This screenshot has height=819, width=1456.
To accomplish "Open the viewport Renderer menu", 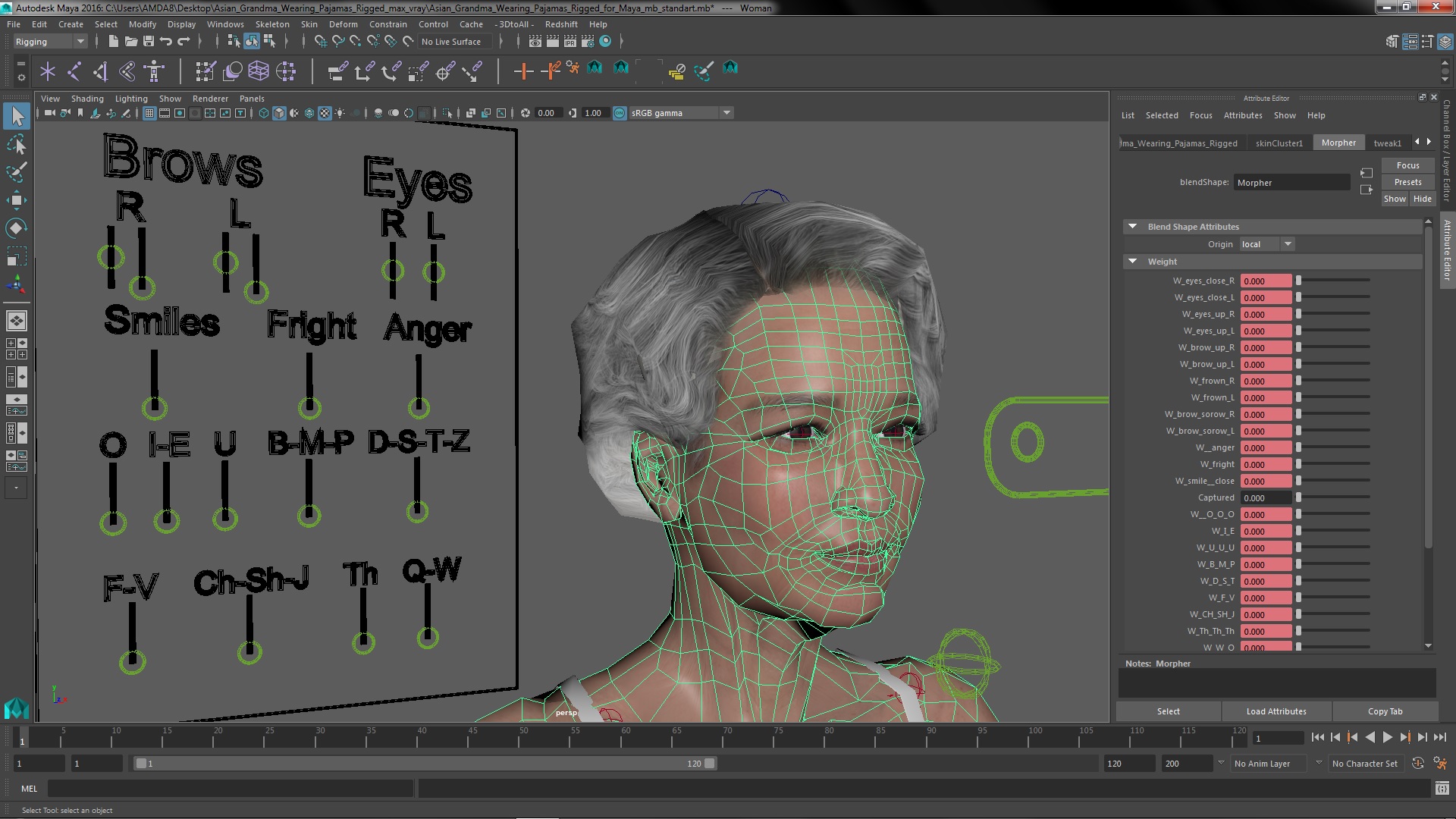I will (210, 99).
